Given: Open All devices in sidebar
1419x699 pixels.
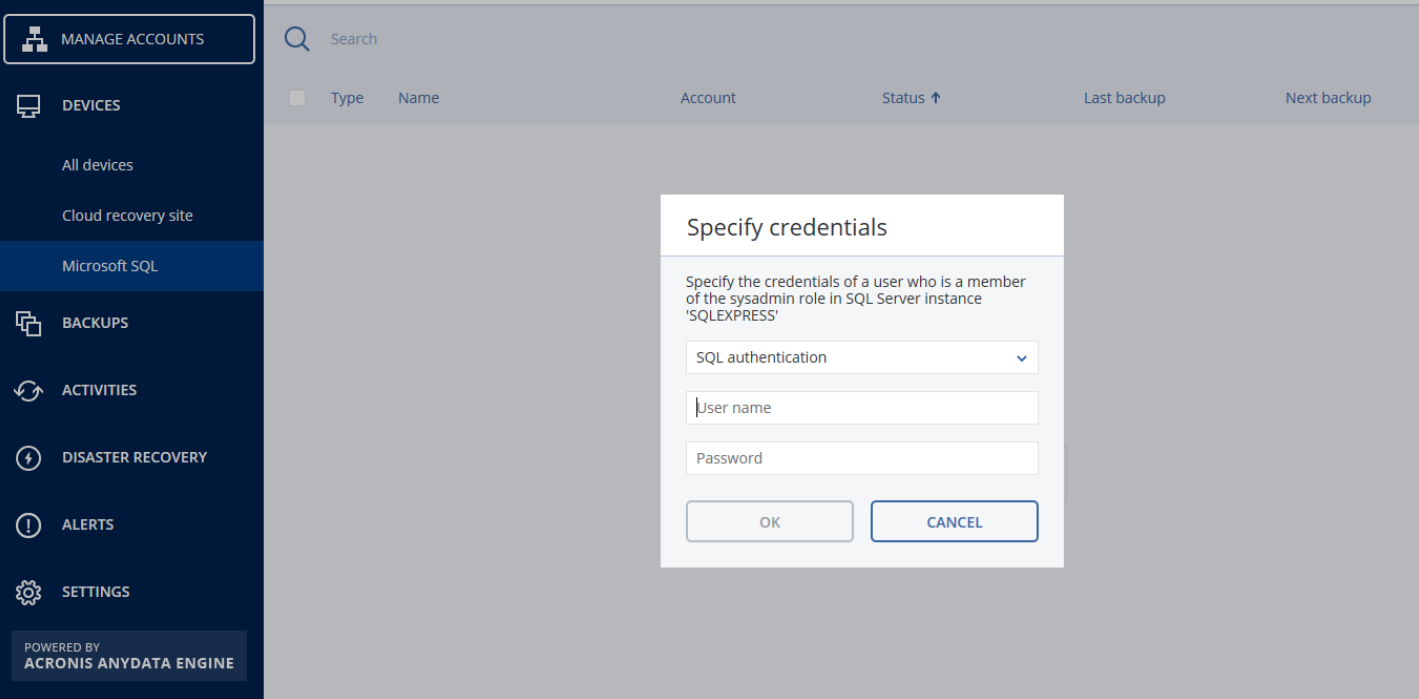Looking at the screenshot, I should 97,165.
